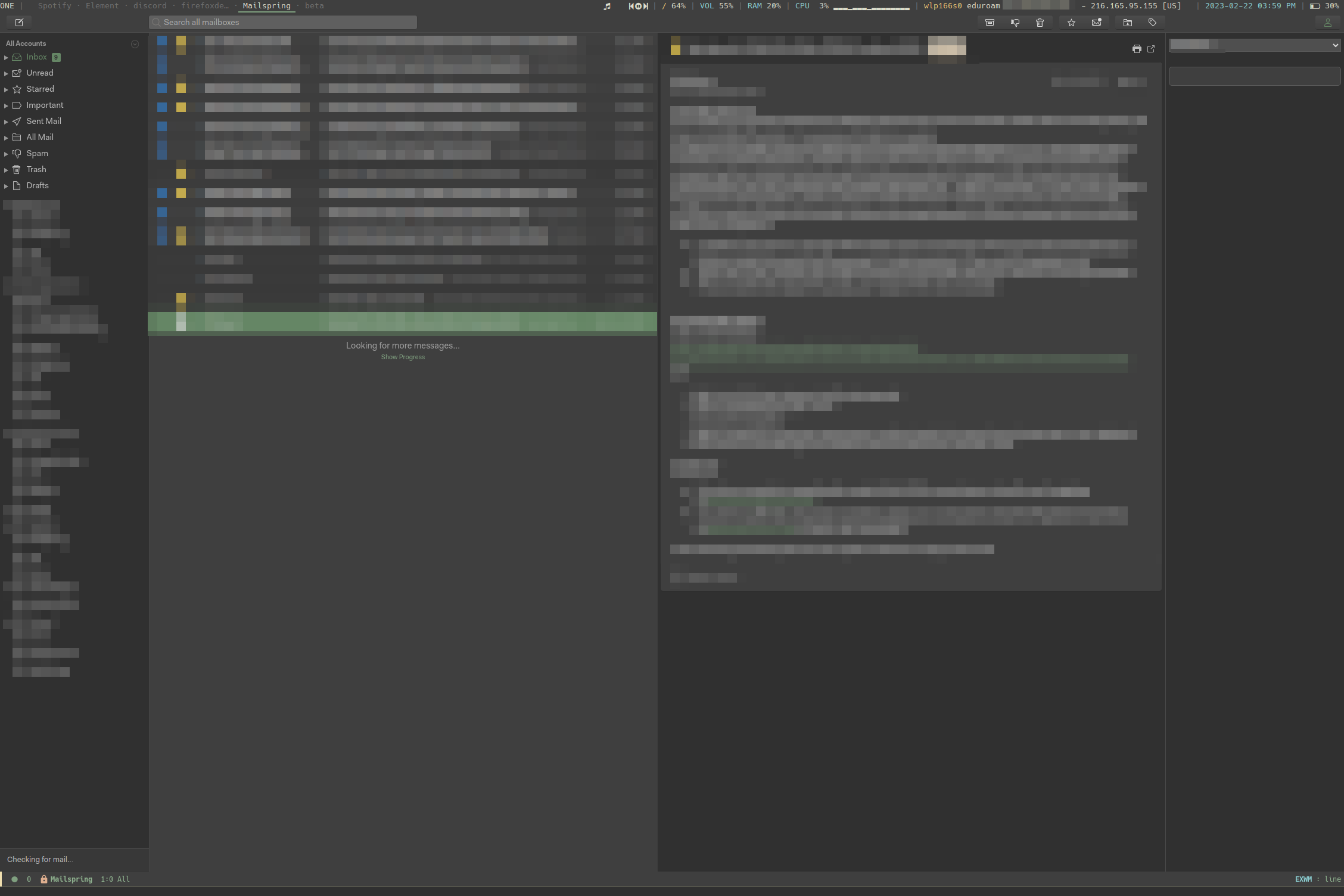Star the open thread
Viewport: 1344px width, 896px height.
click(1071, 23)
